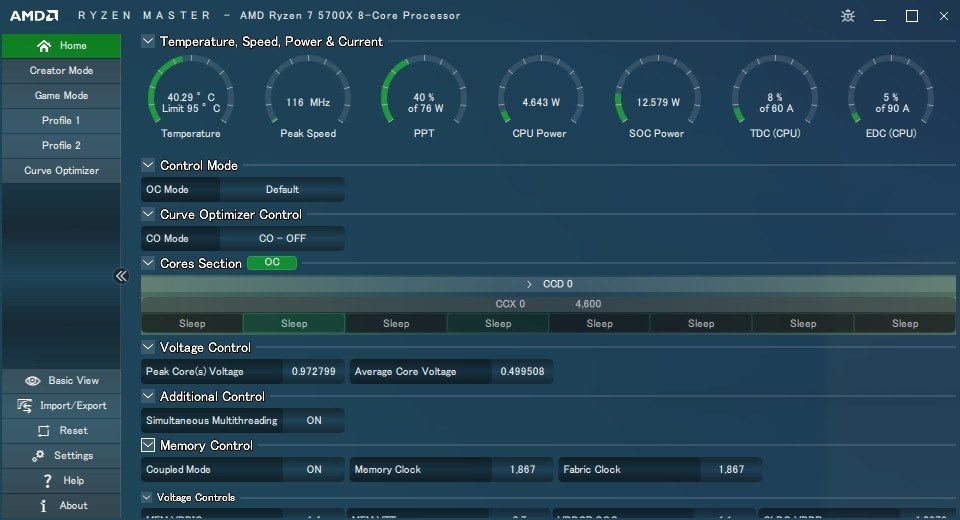Collapse the Cores Section
The width and height of the screenshot is (960, 520).
[148, 263]
